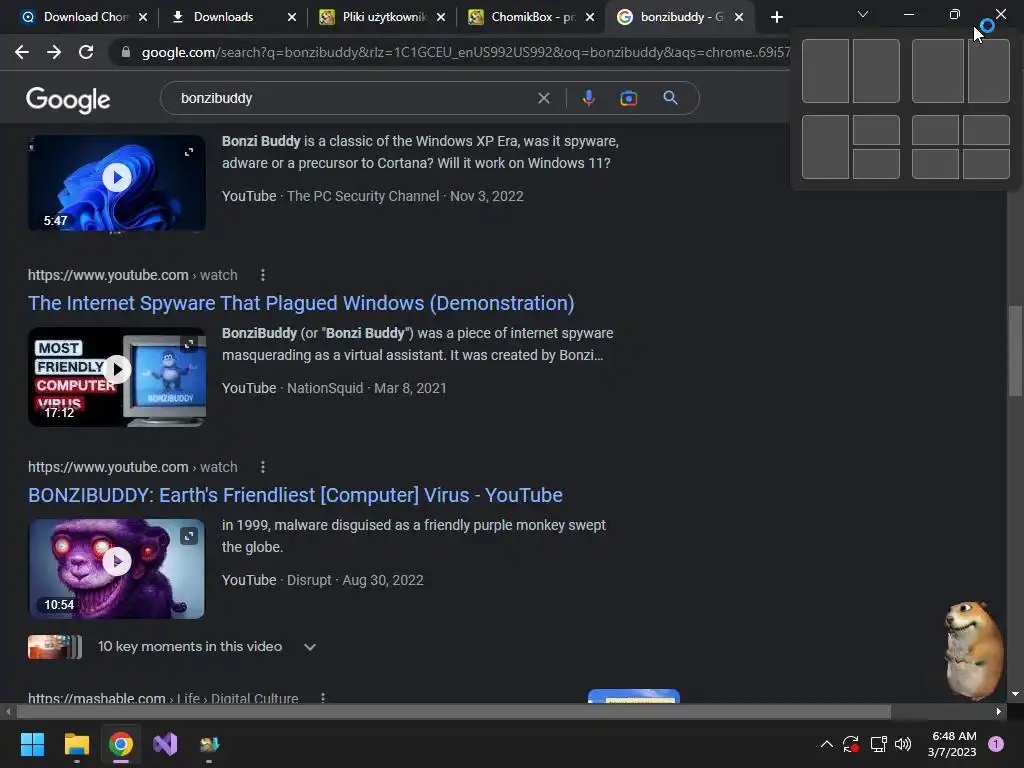The height and width of the screenshot is (768, 1024).
Task: Close the bonzibuddy Google tab
Action: [739, 17]
